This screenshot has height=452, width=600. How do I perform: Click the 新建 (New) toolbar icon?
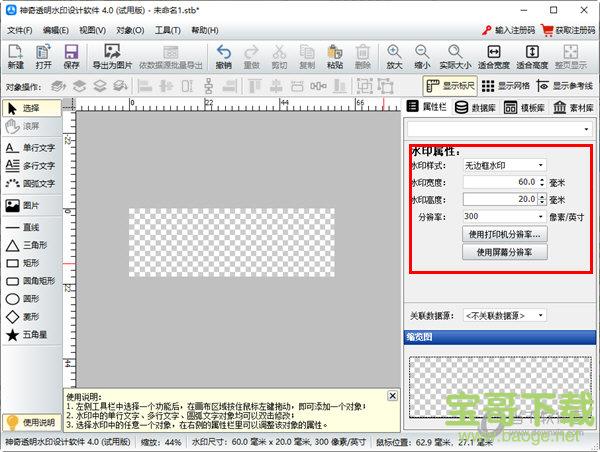15,56
